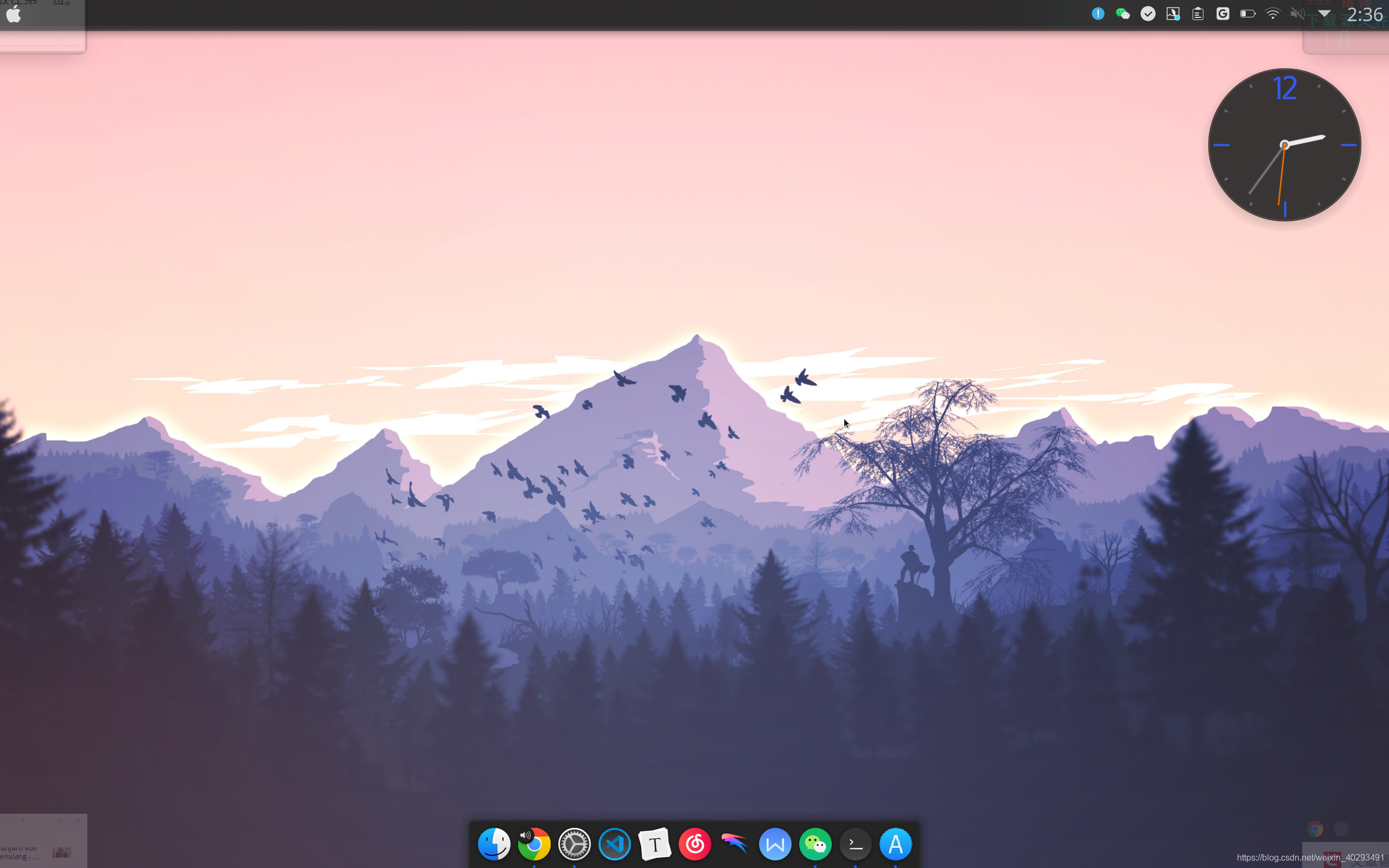Open Typora text editor icon
This screenshot has height=868, width=1389.
click(x=654, y=844)
